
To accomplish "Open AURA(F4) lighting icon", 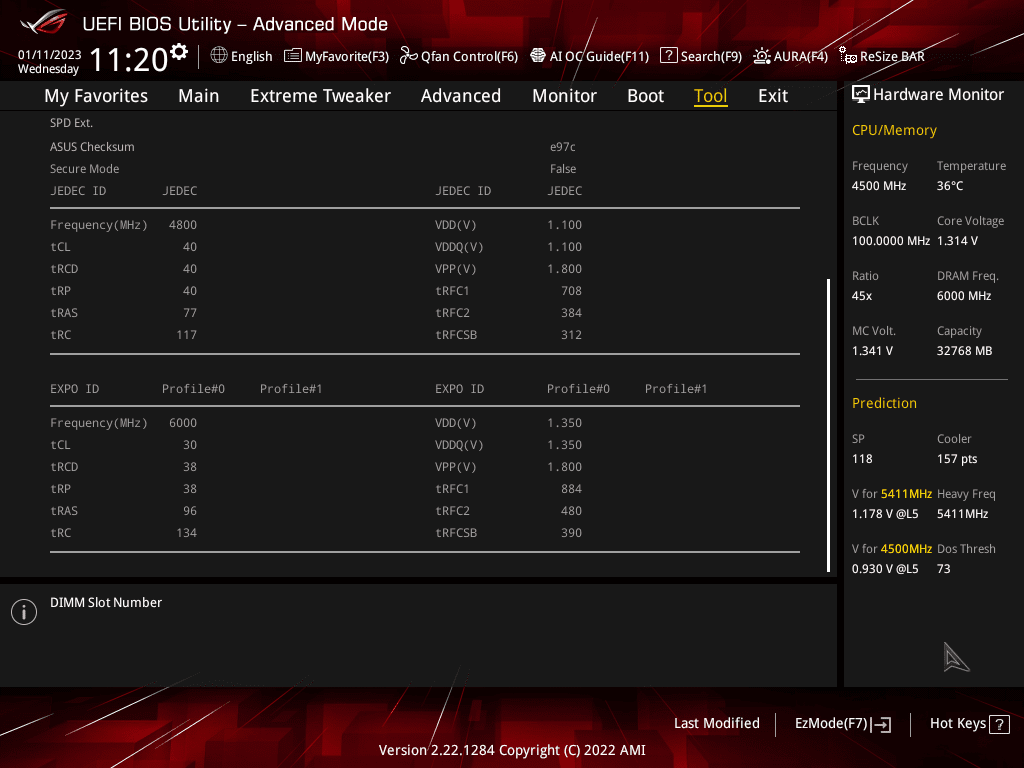I will [761, 56].
